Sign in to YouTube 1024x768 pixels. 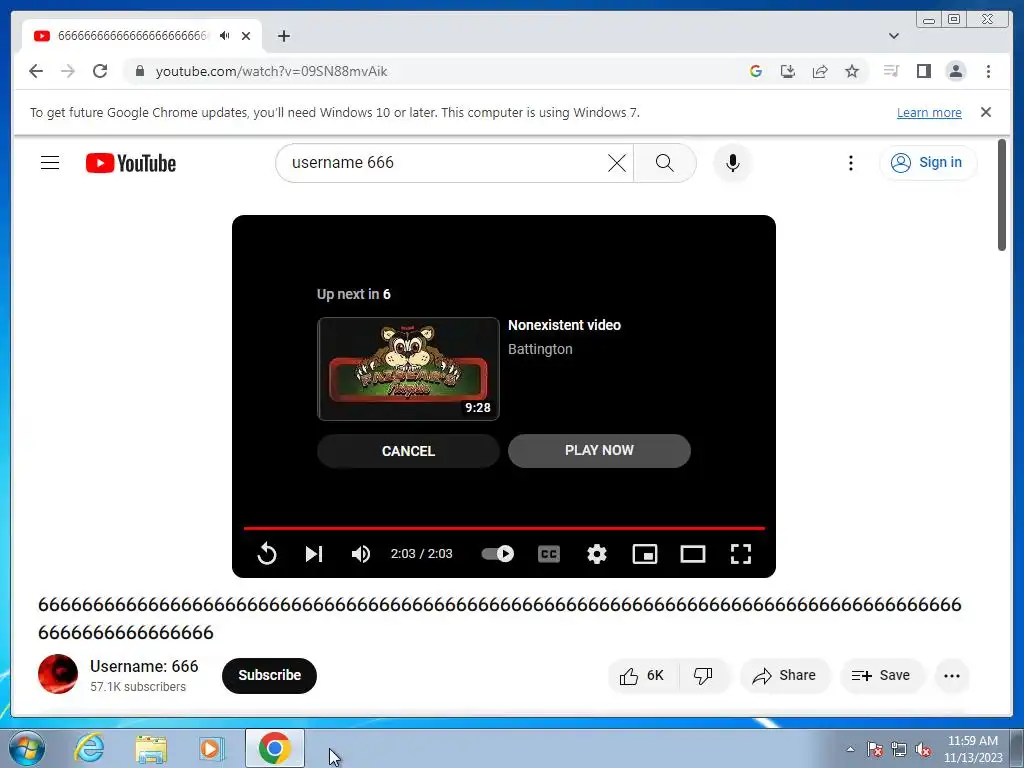928,163
